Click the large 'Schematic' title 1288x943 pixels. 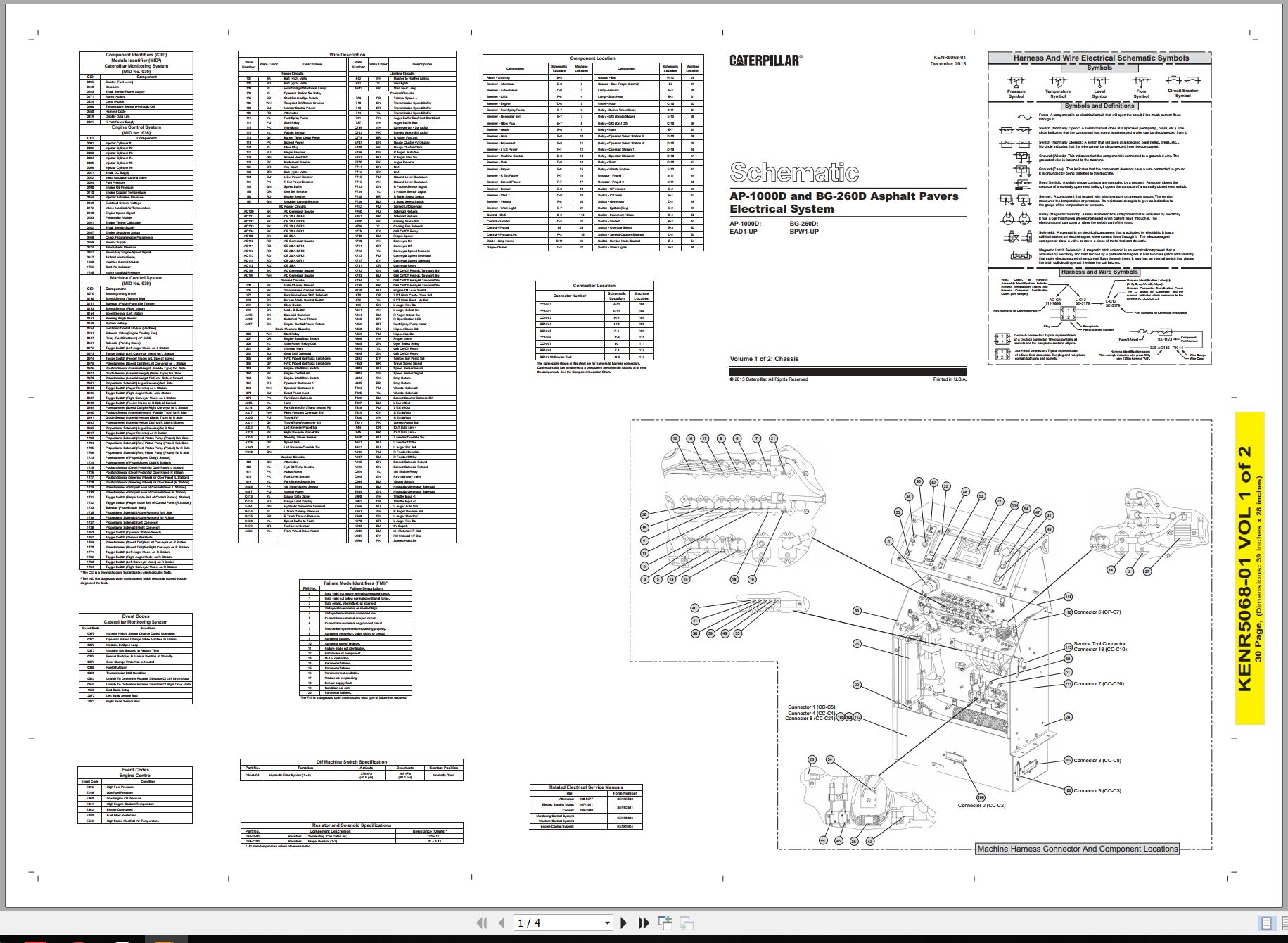[794, 172]
